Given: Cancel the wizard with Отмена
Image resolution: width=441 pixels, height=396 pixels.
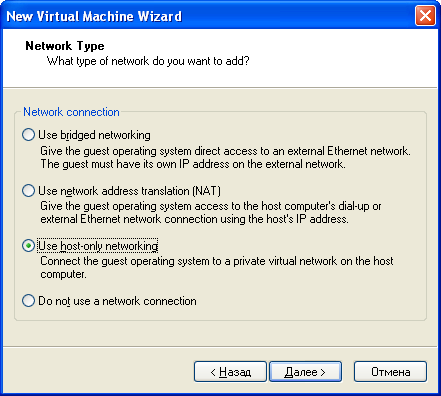Looking at the screenshot, I should [390, 372].
